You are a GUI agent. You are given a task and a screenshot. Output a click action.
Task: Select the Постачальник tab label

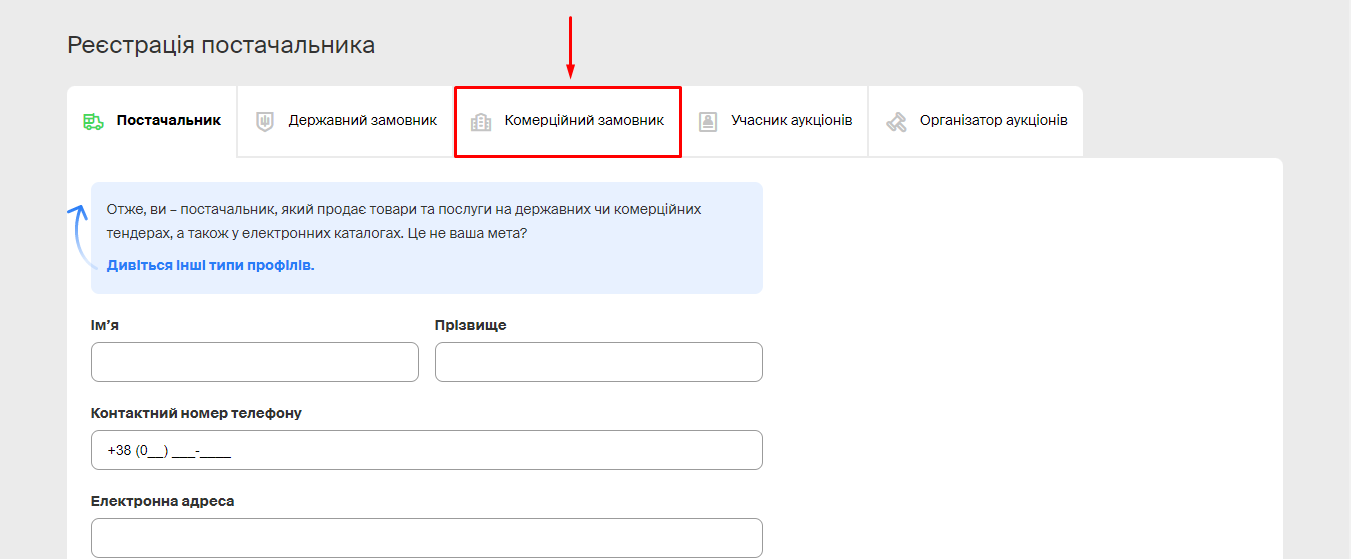[x=168, y=121]
